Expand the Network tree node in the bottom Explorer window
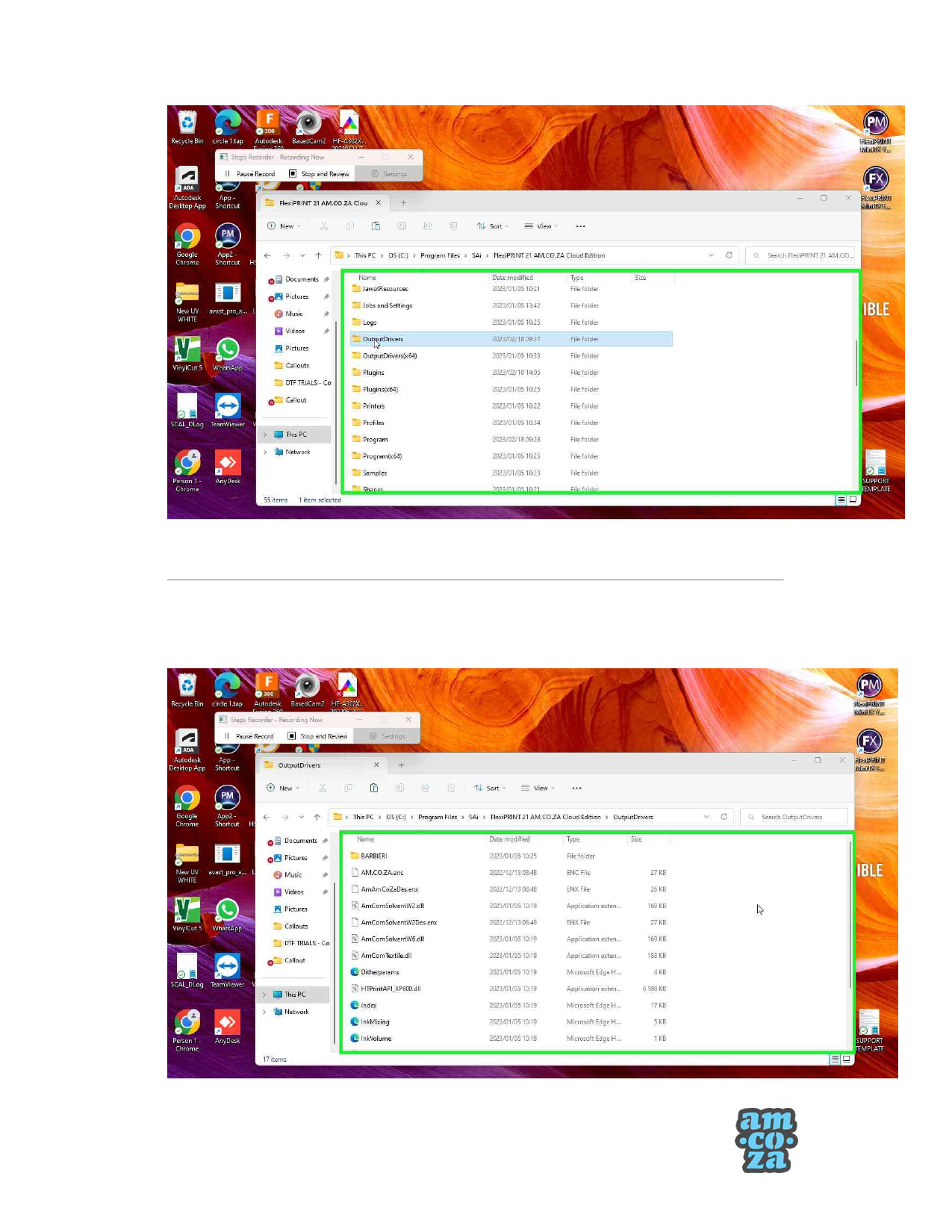 tap(264, 1012)
